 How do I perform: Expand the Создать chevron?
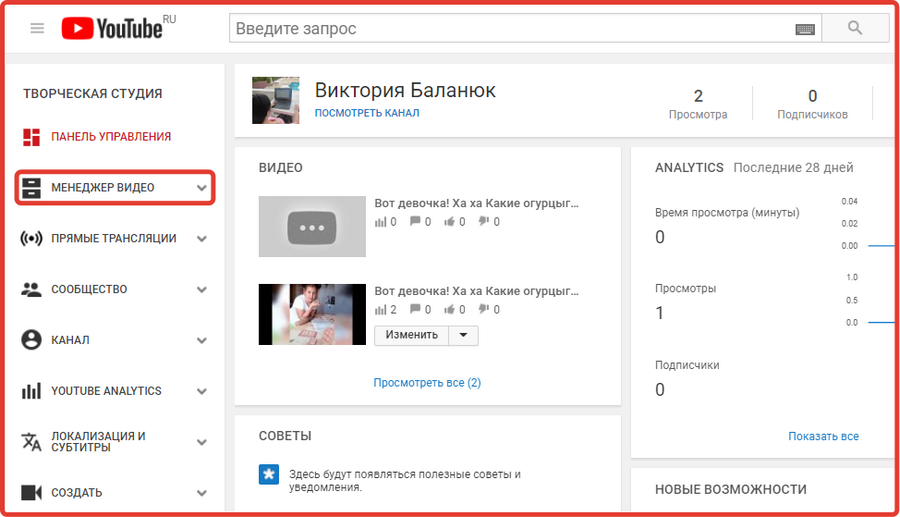[201, 493]
